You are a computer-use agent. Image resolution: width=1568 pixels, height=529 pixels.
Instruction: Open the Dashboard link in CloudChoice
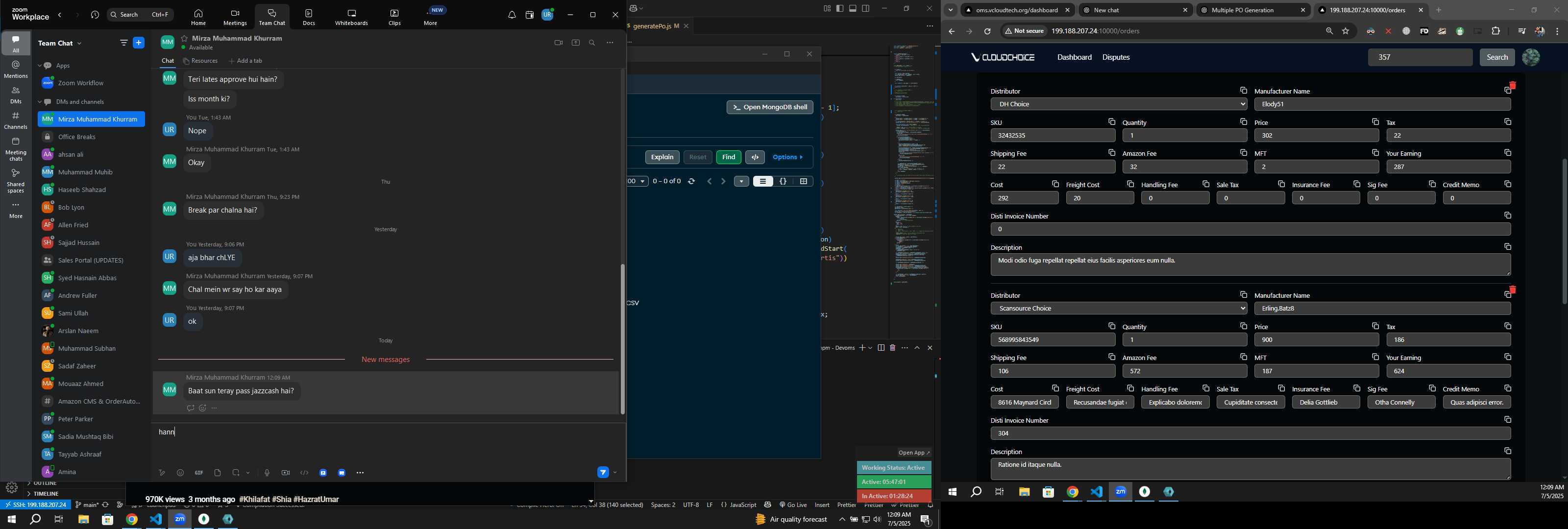point(1075,58)
